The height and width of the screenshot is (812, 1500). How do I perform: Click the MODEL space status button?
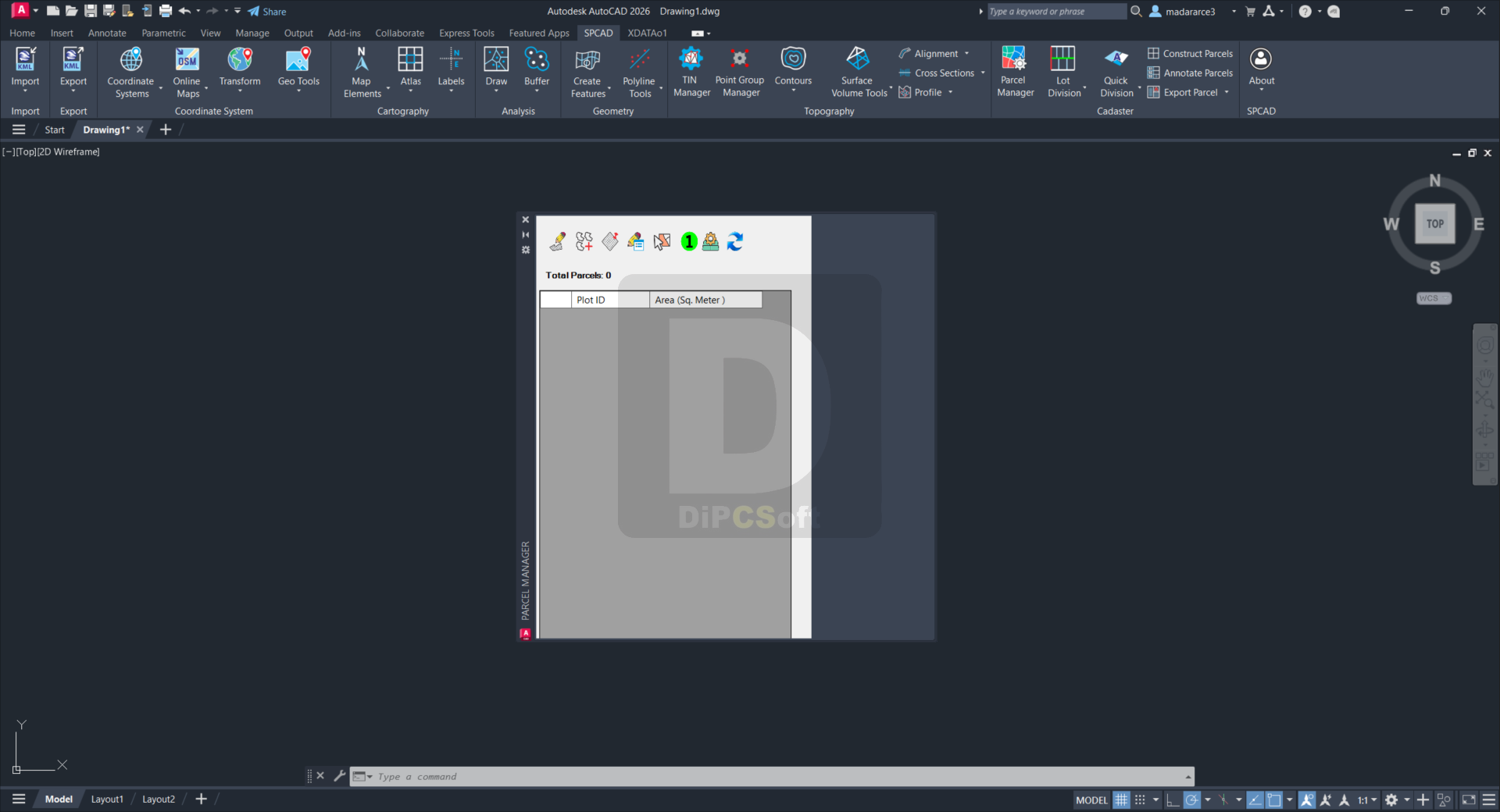click(1091, 800)
